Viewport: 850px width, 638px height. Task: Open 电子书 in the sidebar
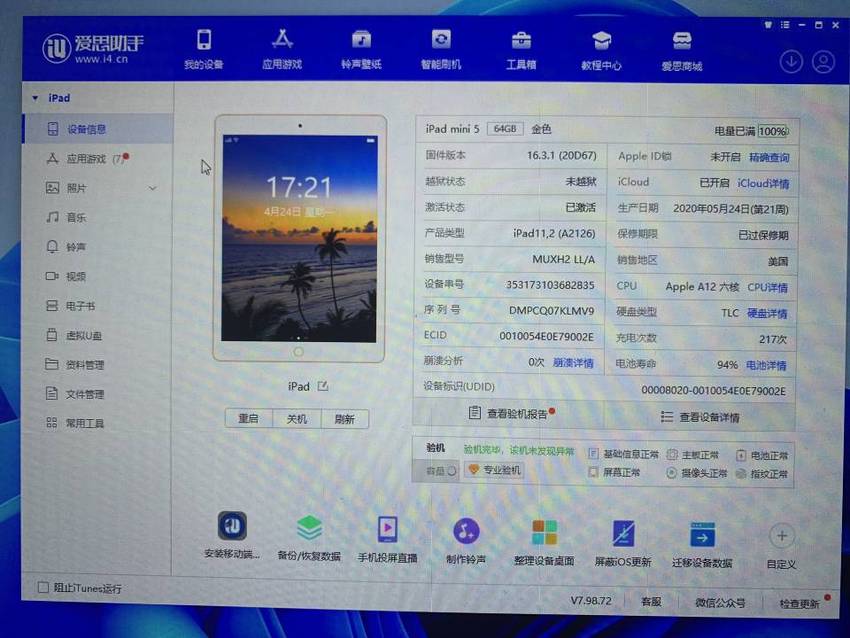pyautogui.click(x=80, y=306)
